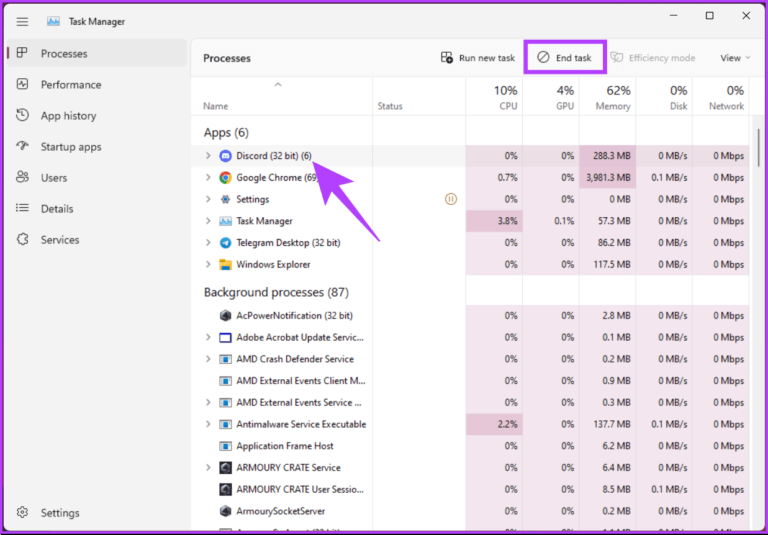
Task: Click the Windows Explorer folder icon
Action: (225, 265)
